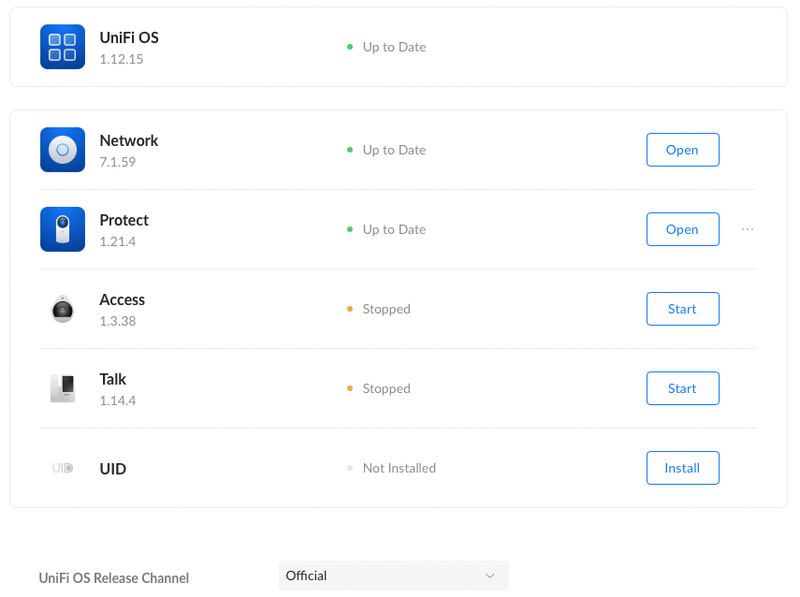Click the UID Not Installed status
The image size is (800, 597).
point(398,468)
